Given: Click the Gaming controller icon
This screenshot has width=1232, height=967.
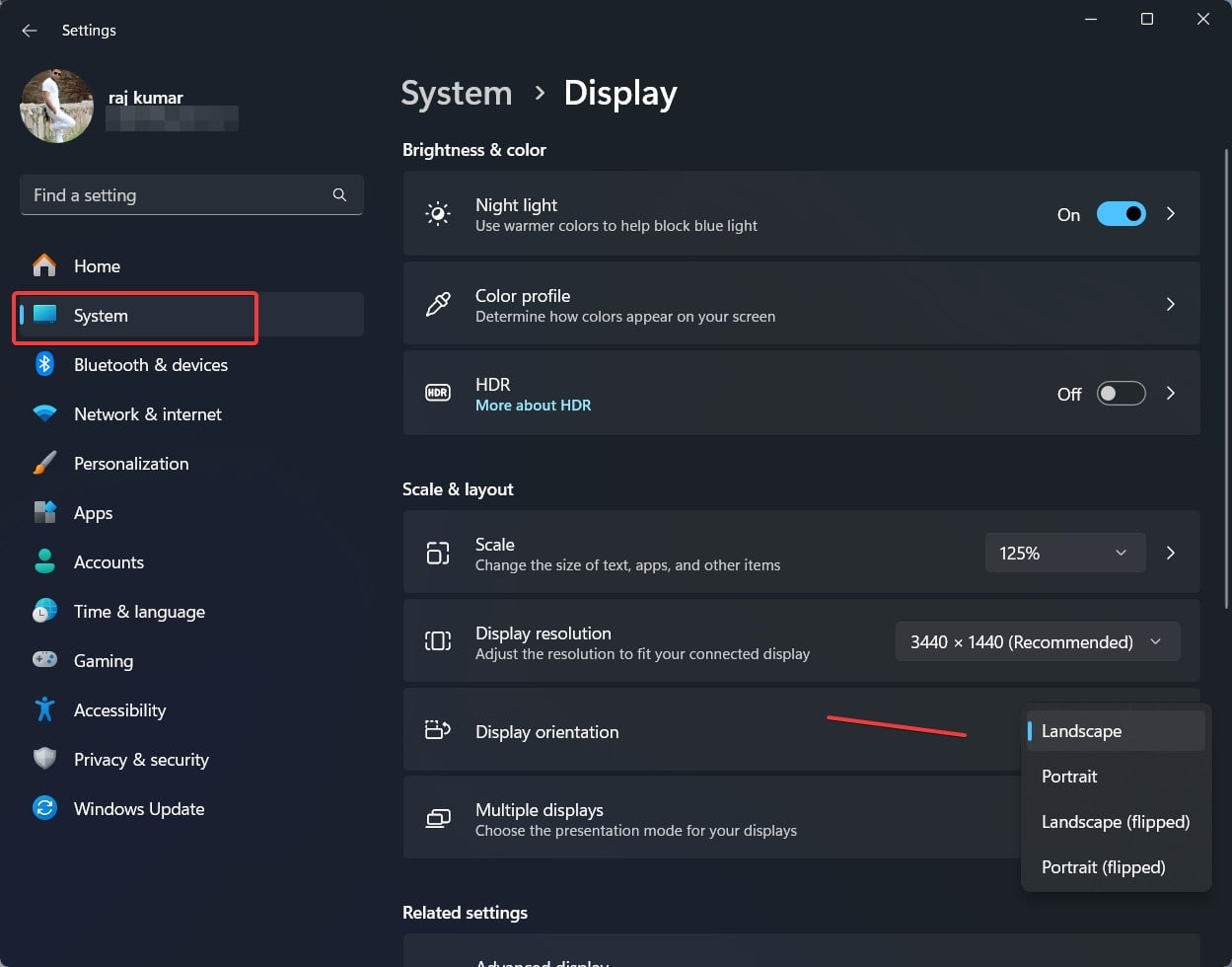Looking at the screenshot, I should (x=44, y=661).
